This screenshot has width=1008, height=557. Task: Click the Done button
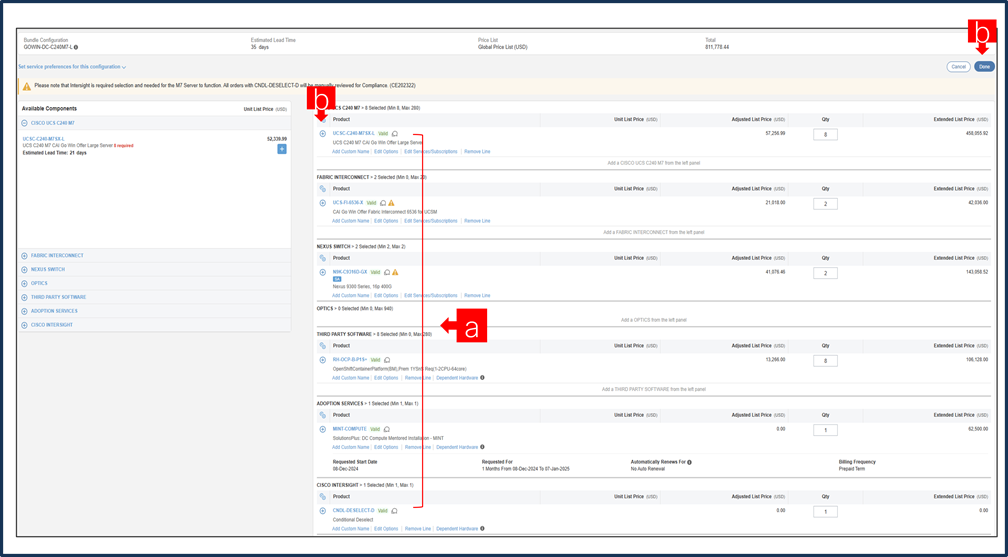click(984, 66)
